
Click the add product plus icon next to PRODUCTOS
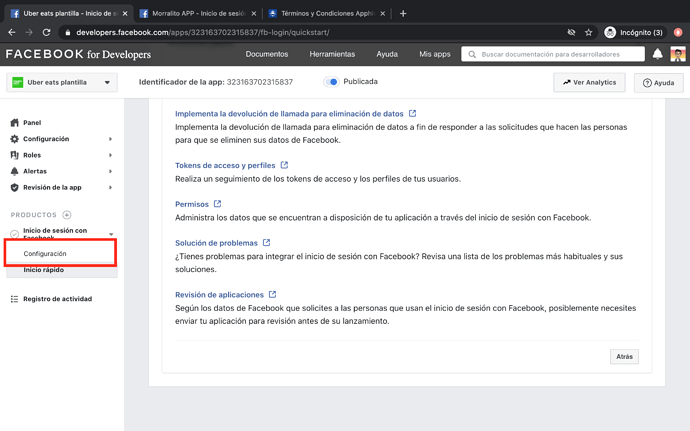point(67,215)
